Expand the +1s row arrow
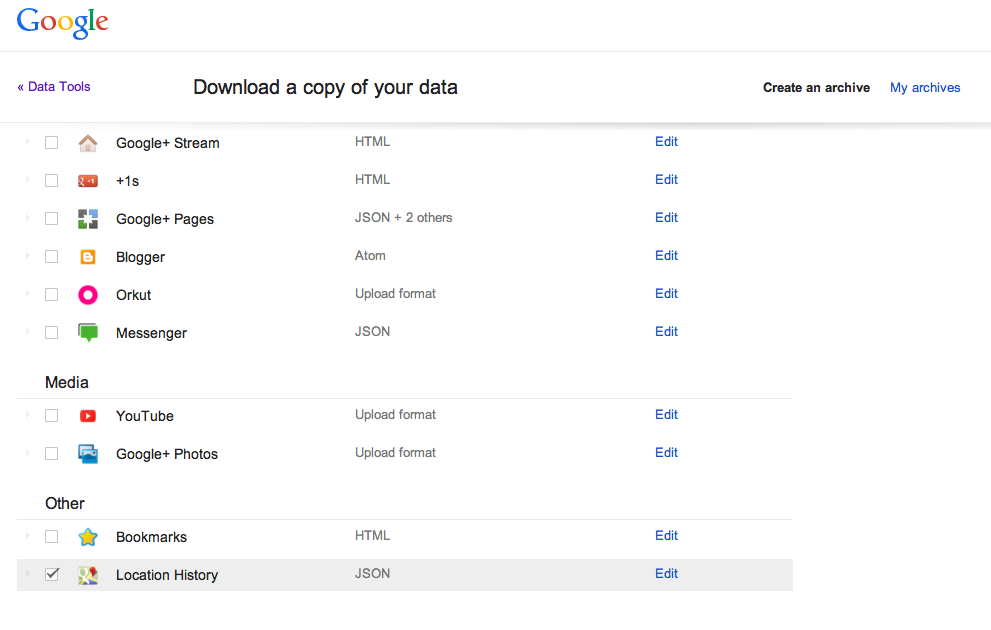 pyautogui.click(x=28, y=179)
